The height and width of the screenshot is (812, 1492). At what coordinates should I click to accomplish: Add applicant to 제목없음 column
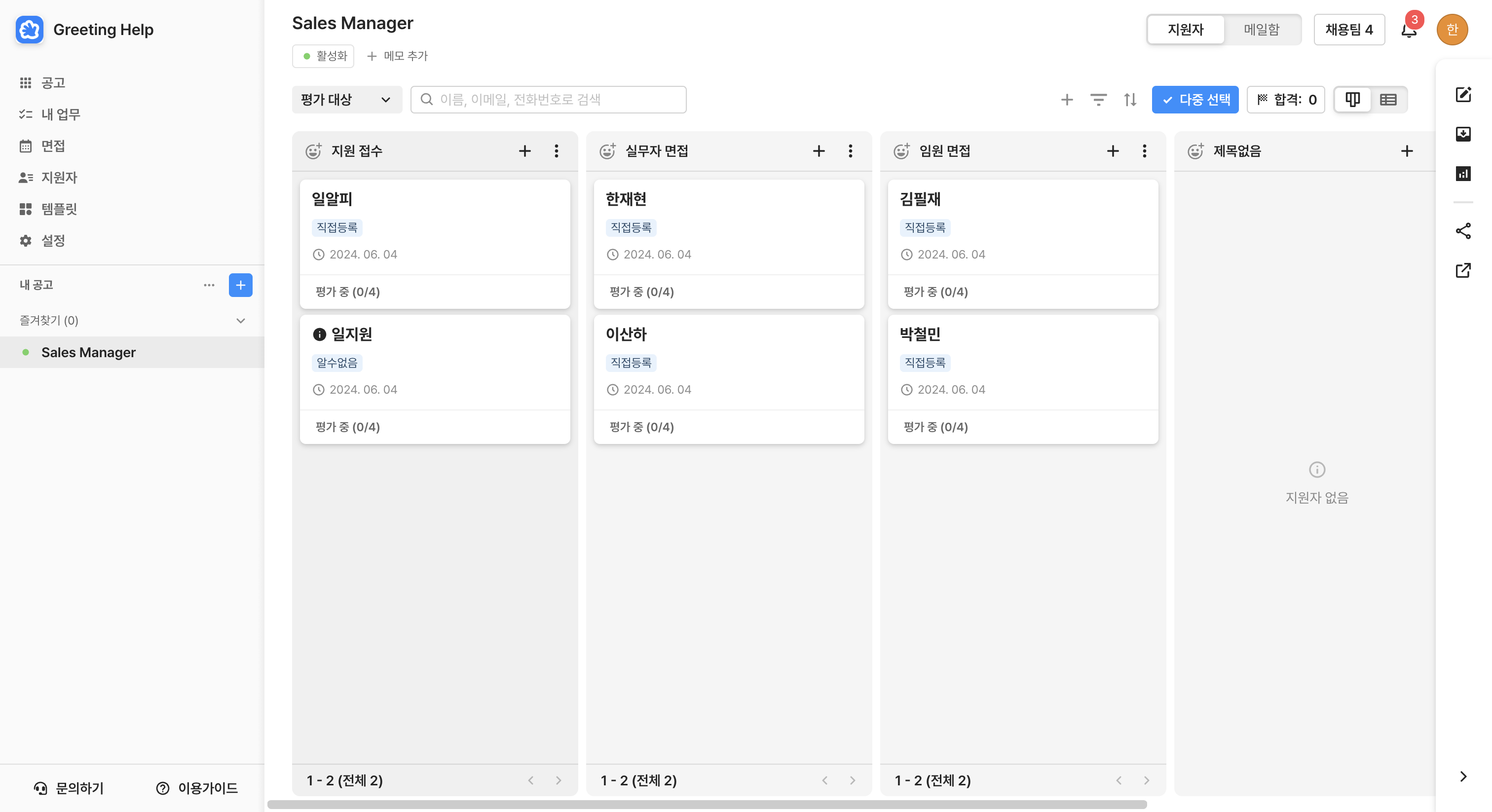click(x=1407, y=151)
